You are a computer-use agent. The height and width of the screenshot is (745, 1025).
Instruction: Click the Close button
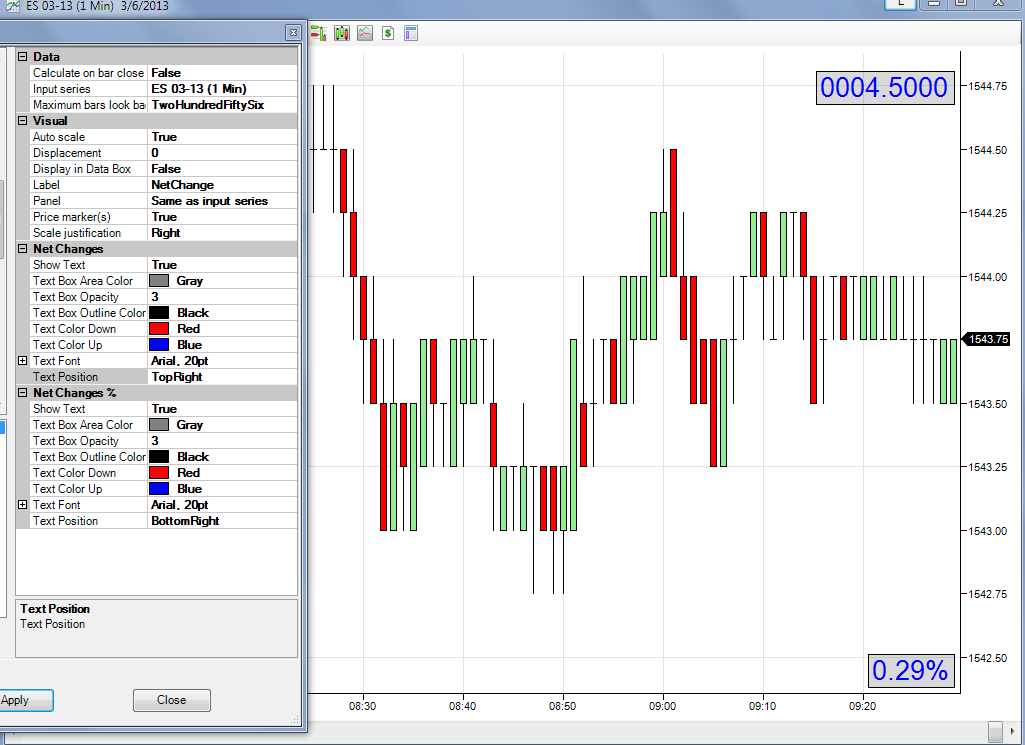tap(171, 700)
